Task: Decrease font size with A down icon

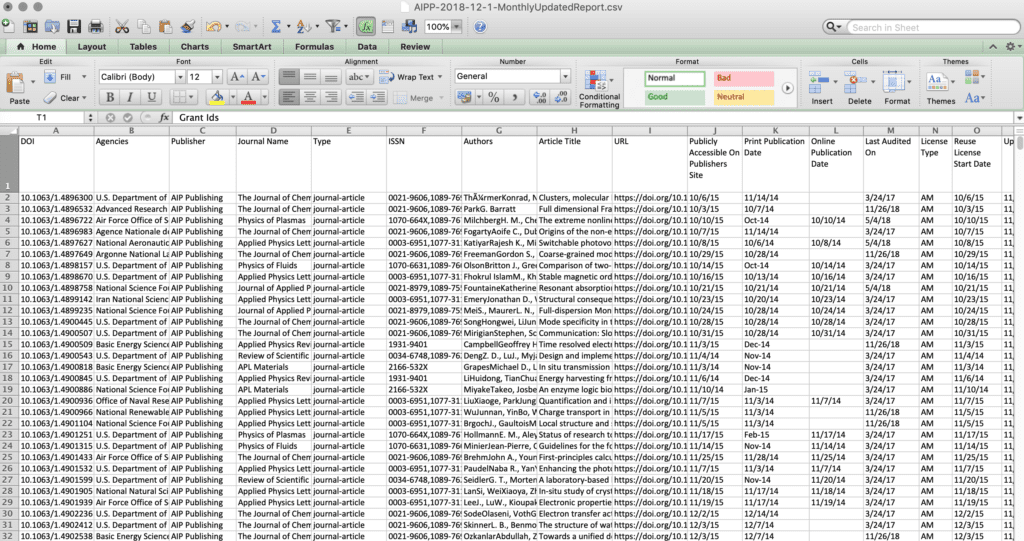Action: click(x=259, y=77)
